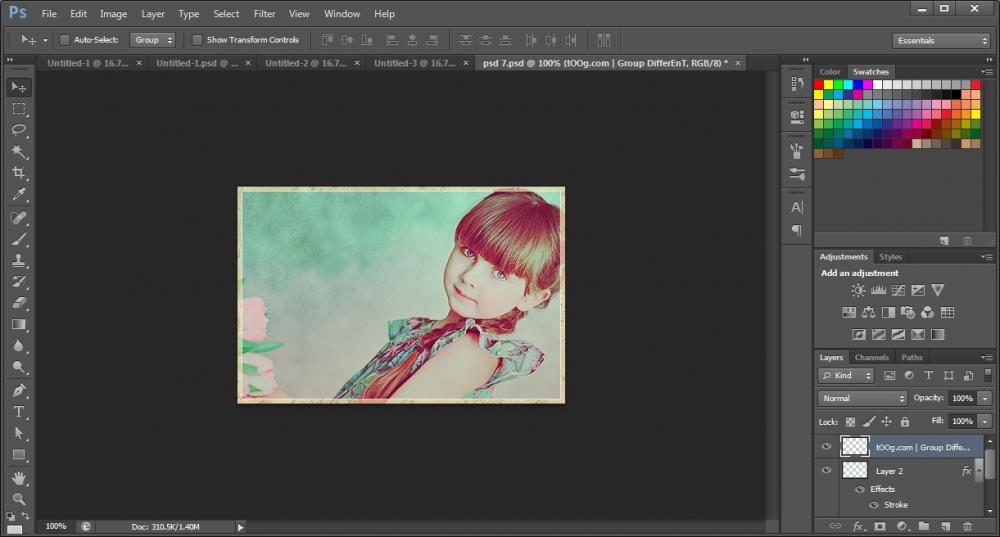Pick the red swatch in Swatches panel
1000x537 pixels.
point(819,85)
